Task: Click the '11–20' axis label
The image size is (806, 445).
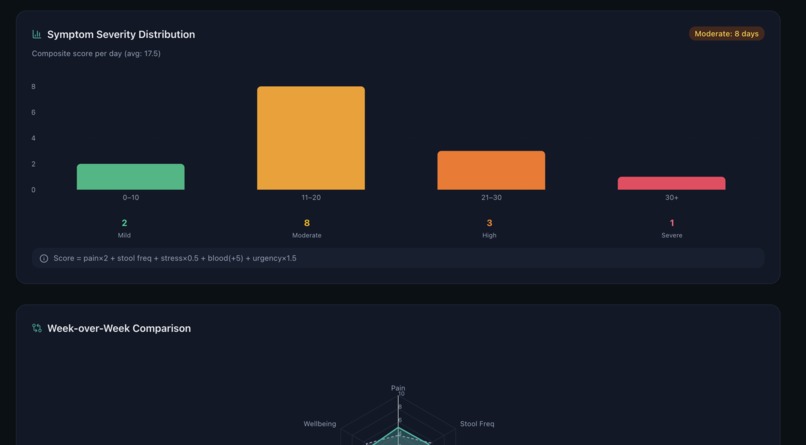Action: pos(311,197)
